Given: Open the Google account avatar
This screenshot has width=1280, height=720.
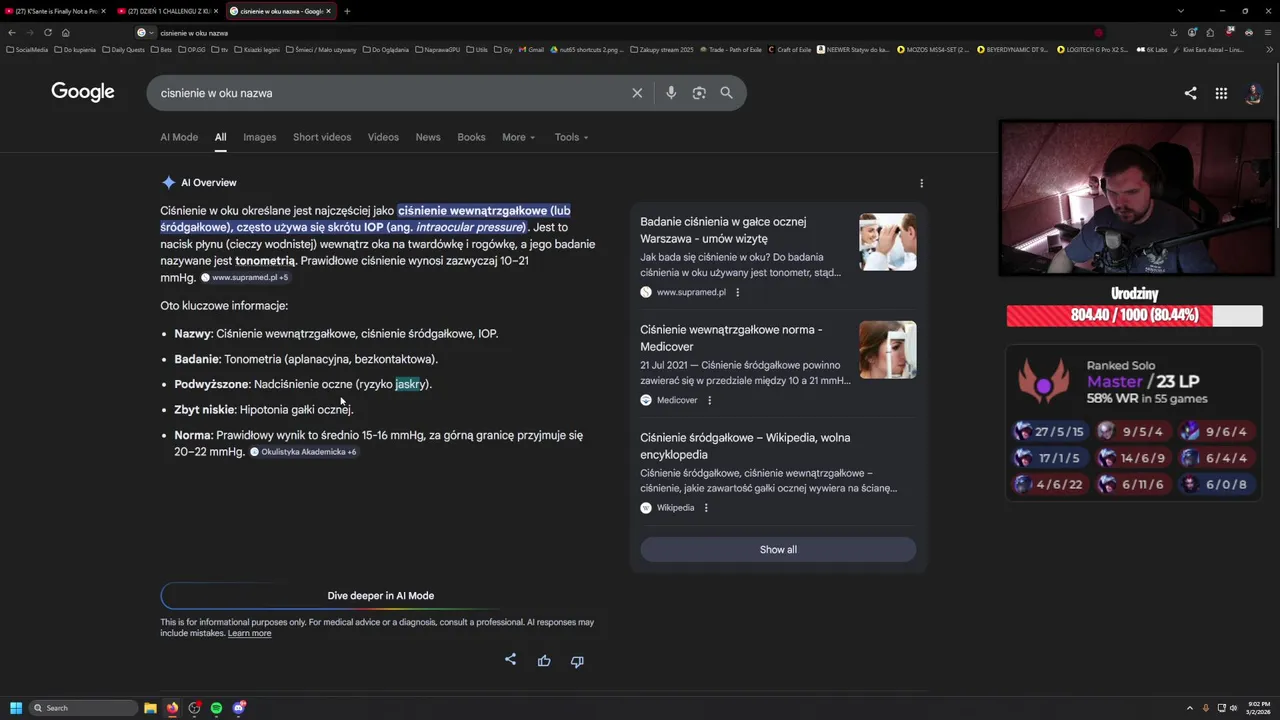Looking at the screenshot, I should (1253, 93).
